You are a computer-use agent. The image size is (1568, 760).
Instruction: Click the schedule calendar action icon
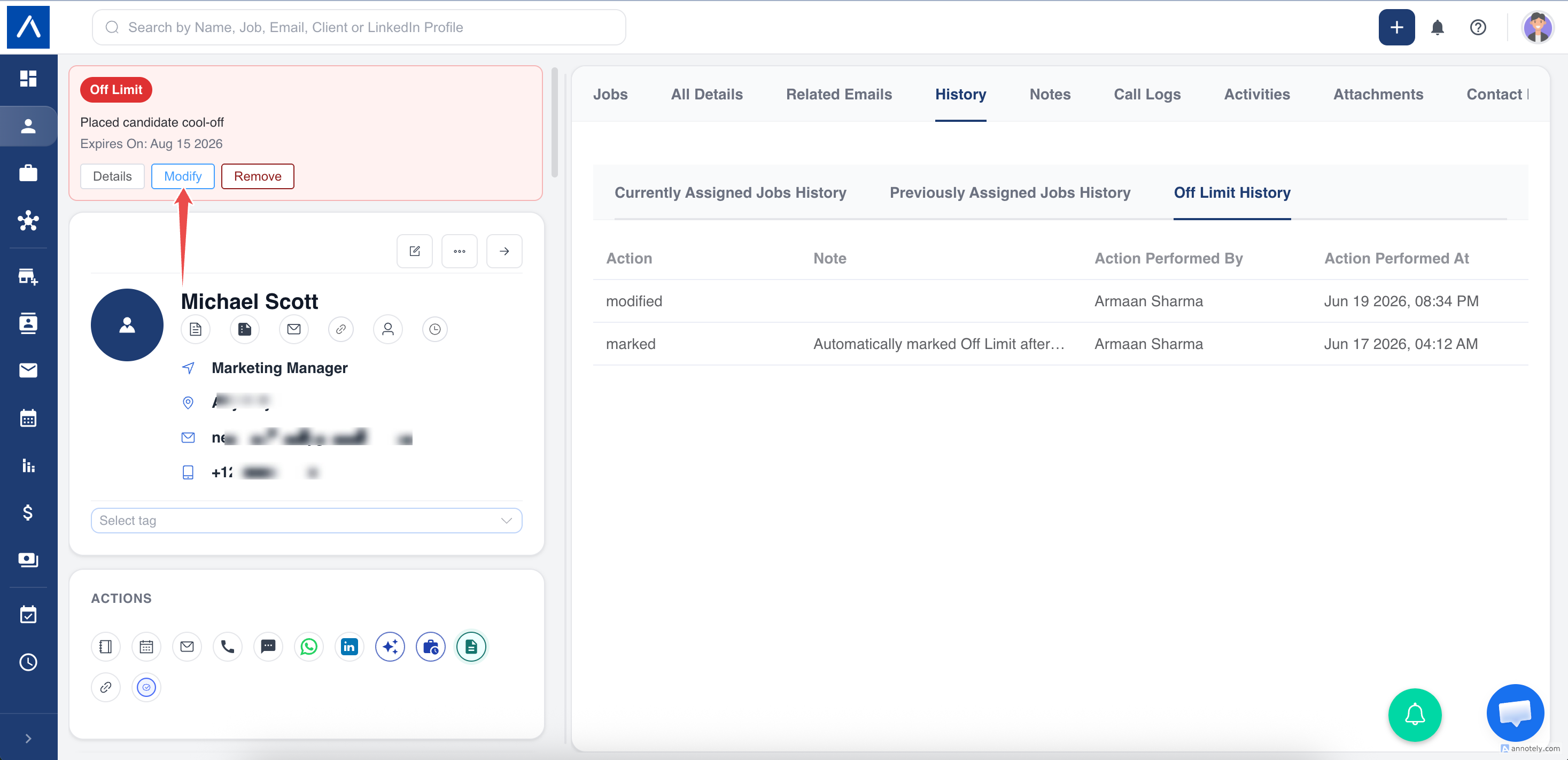pos(146,647)
